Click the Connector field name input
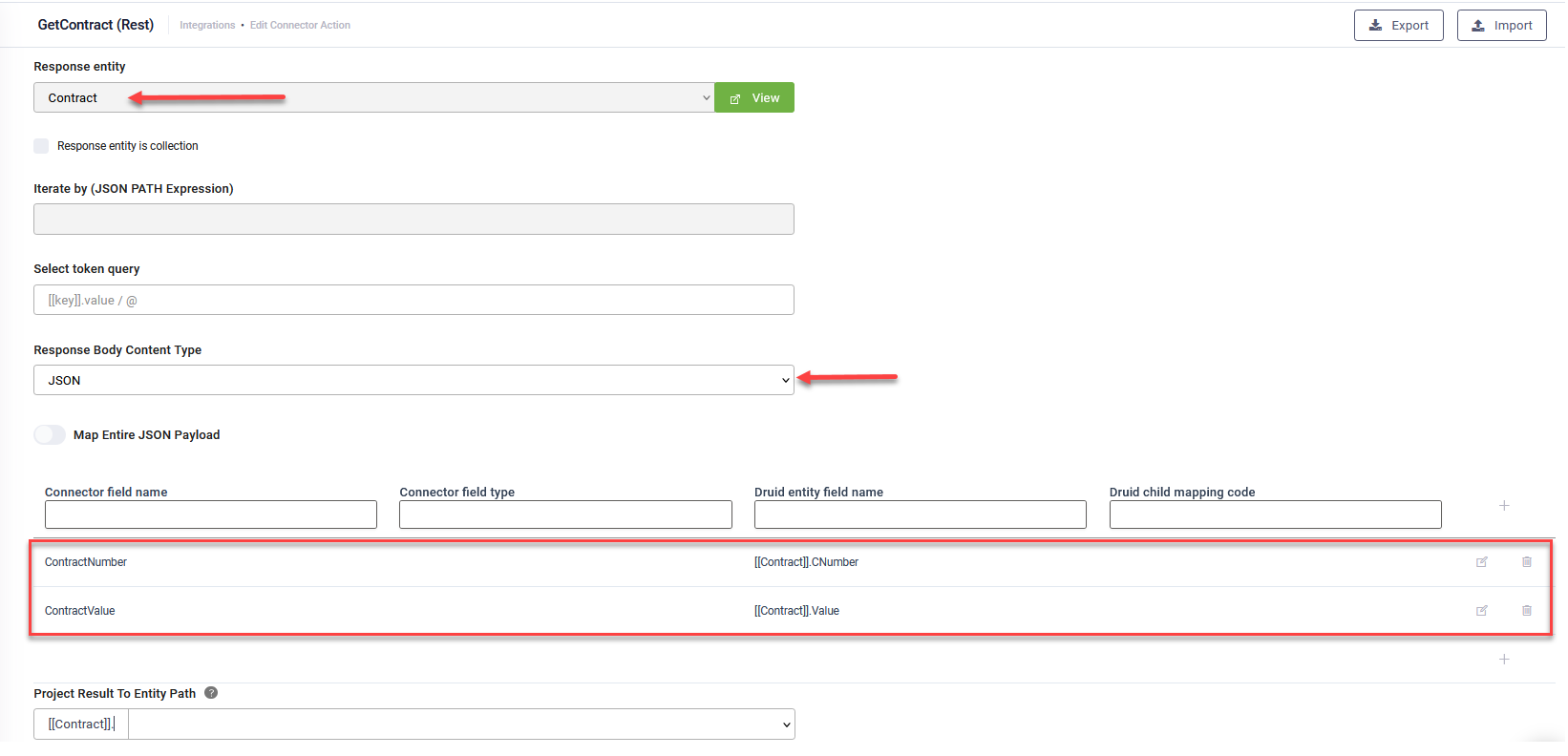 tap(211, 514)
